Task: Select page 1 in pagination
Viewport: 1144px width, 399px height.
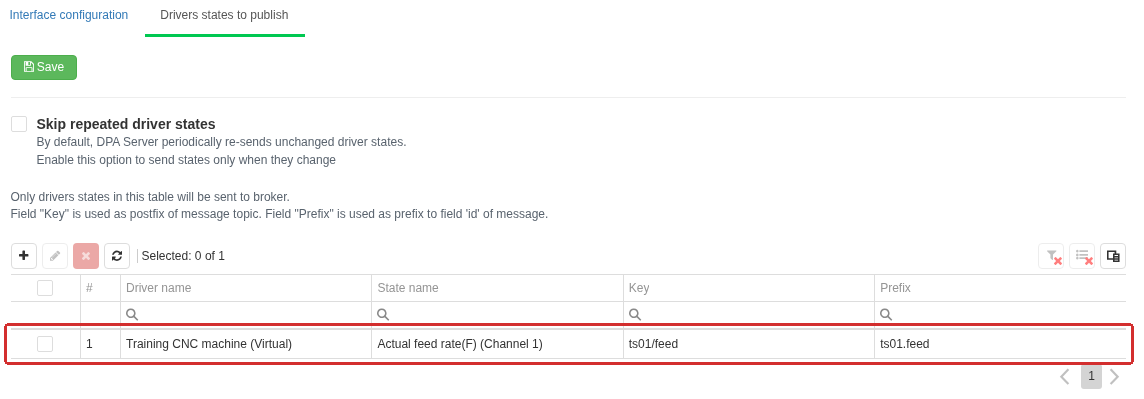Action: tap(1091, 376)
